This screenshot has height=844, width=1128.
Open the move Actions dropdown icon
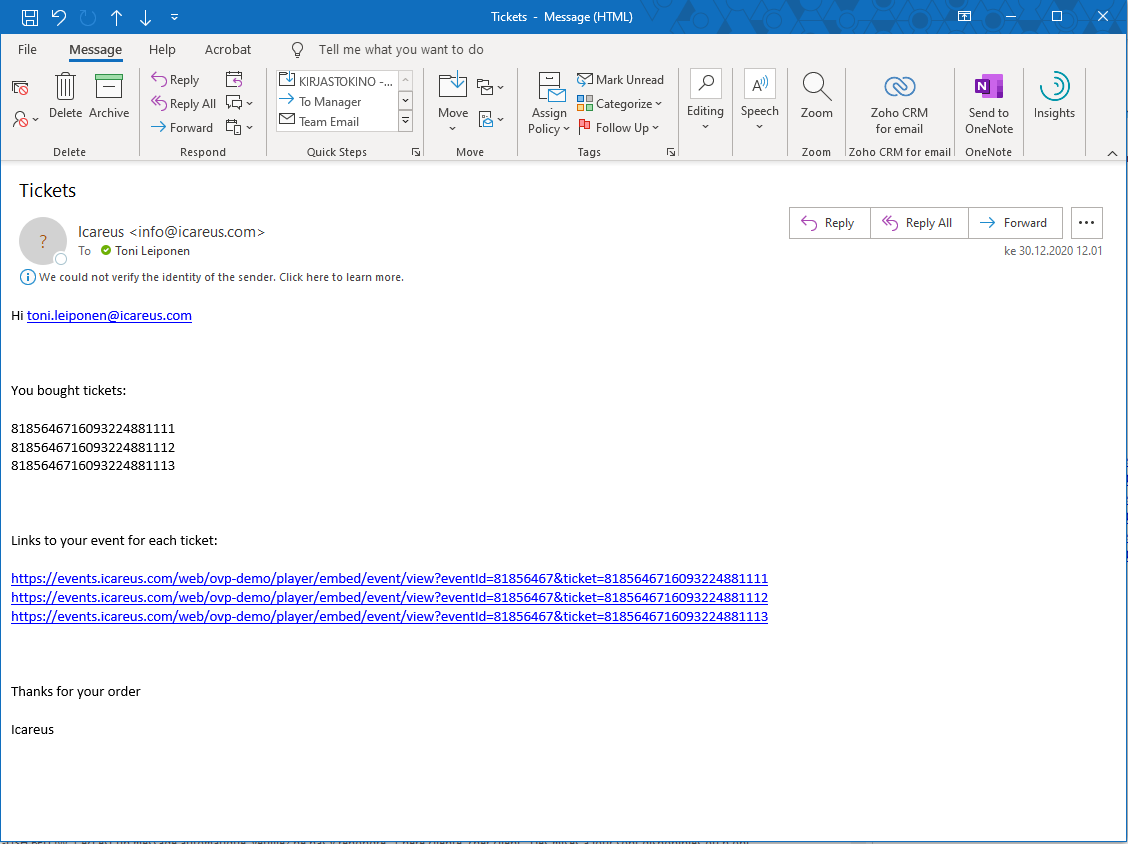coord(490,119)
